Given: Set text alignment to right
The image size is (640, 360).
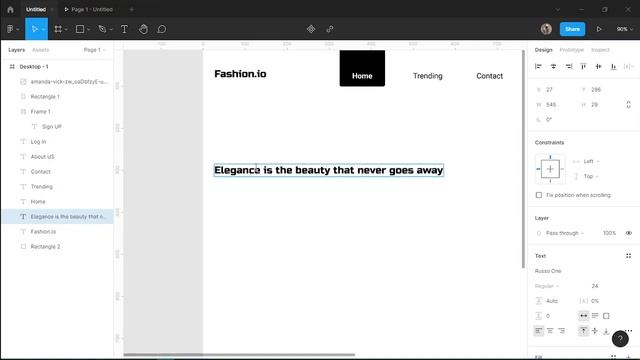Looking at the screenshot, I should click(562, 331).
